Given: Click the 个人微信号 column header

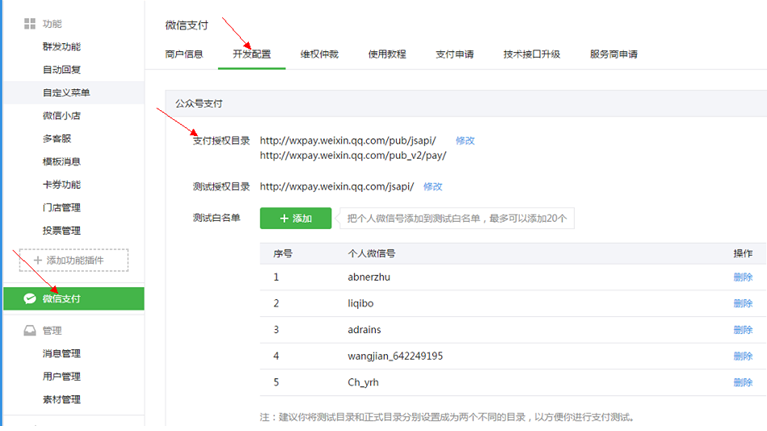Looking at the screenshot, I should 371,253.
